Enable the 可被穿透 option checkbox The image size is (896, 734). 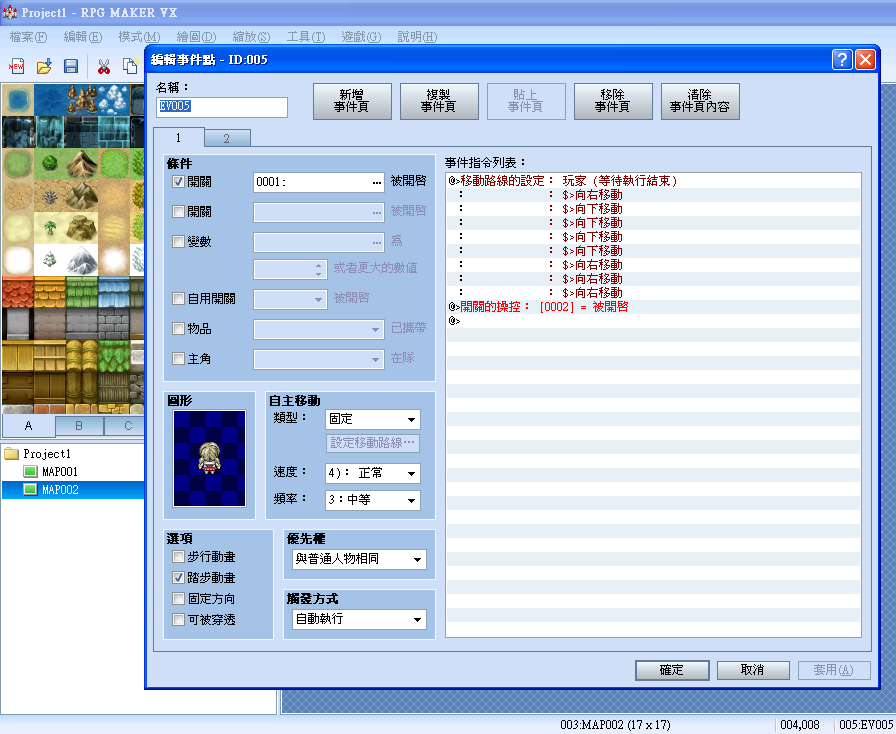(x=178, y=620)
